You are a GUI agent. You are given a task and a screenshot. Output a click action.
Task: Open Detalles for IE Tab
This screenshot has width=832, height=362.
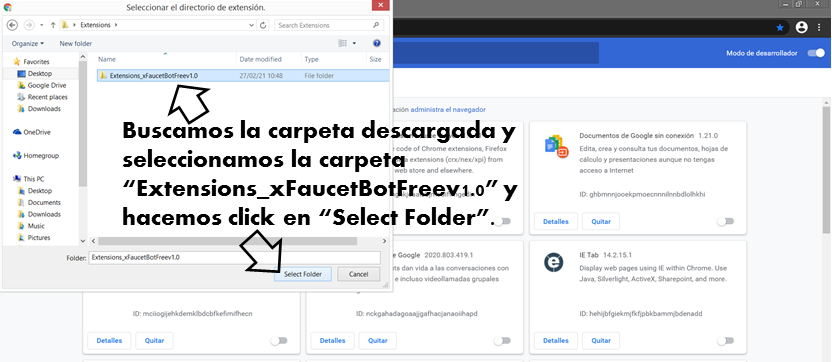point(556,340)
